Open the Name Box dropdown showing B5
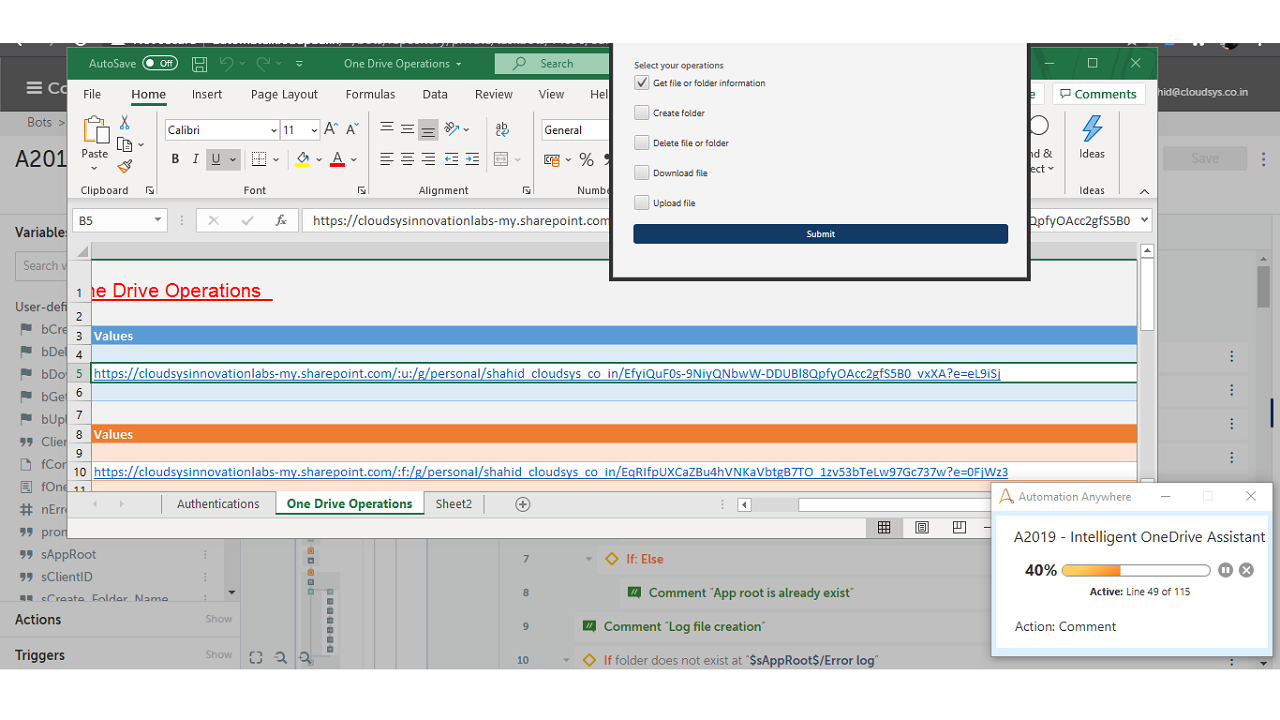 [x=157, y=220]
